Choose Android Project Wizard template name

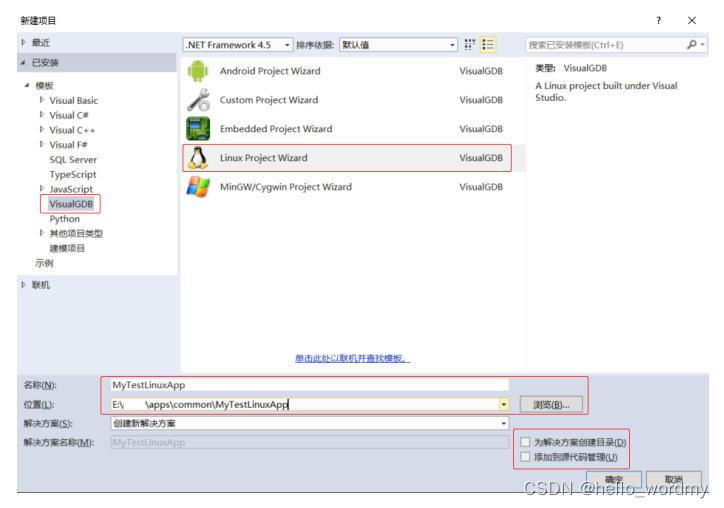[270, 71]
